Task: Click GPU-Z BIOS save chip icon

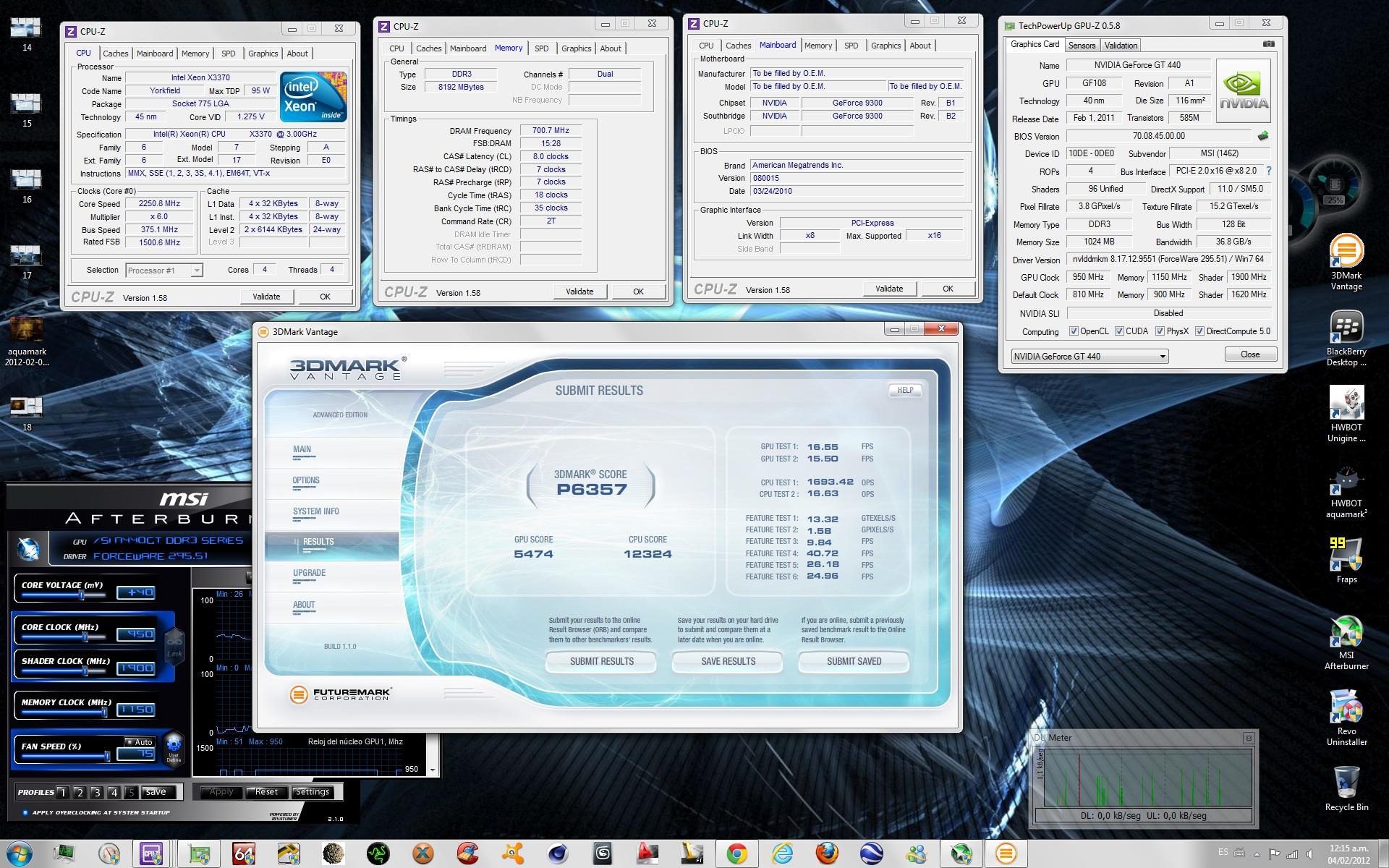Action: click(x=1264, y=135)
